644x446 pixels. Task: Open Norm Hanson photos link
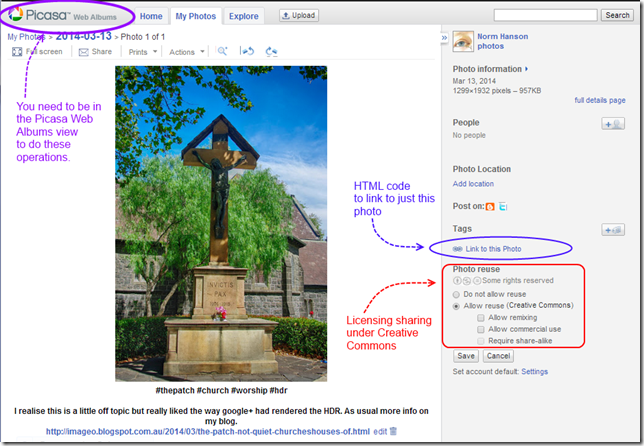pyautogui.click(x=502, y=41)
